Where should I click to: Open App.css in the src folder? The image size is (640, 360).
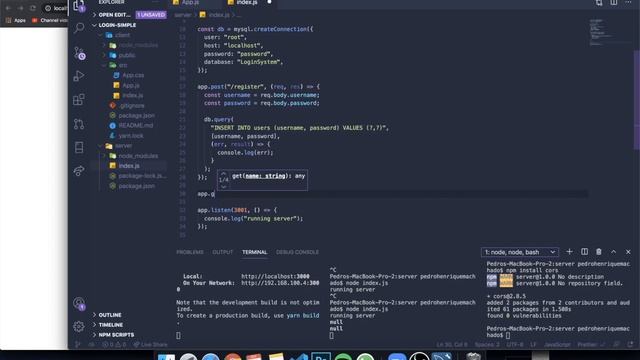pos(133,75)
